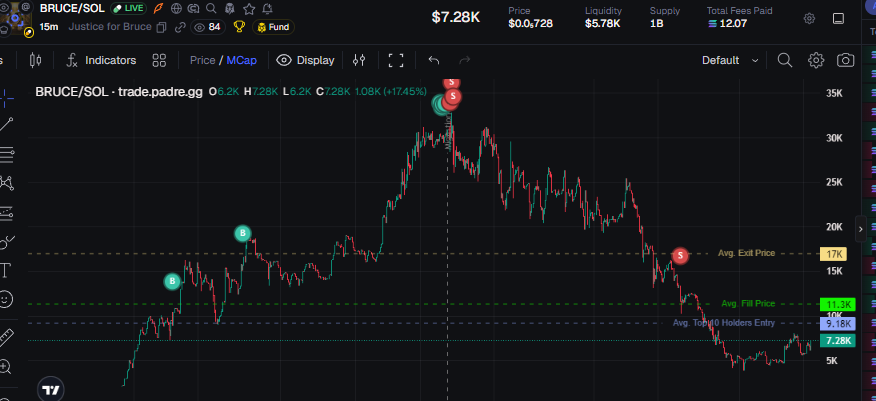Activate the zoom-in magnifier tool

point(5,367)
